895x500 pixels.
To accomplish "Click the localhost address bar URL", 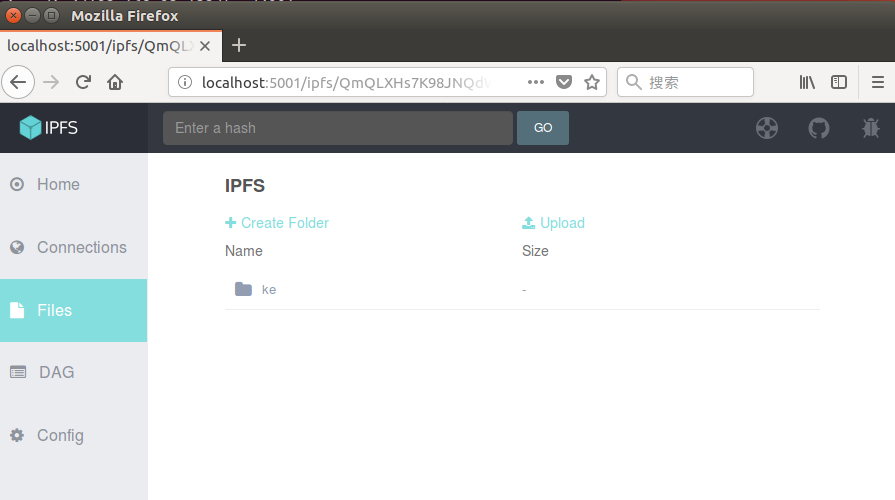I will point(346,83).
